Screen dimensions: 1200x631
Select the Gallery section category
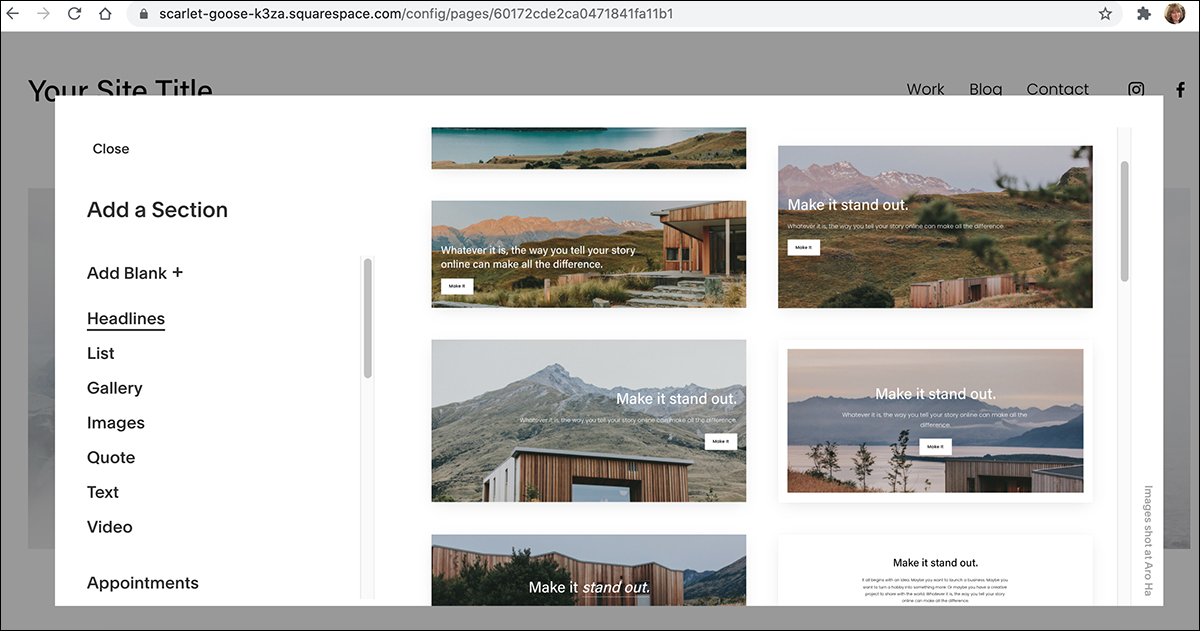(115, 388)
